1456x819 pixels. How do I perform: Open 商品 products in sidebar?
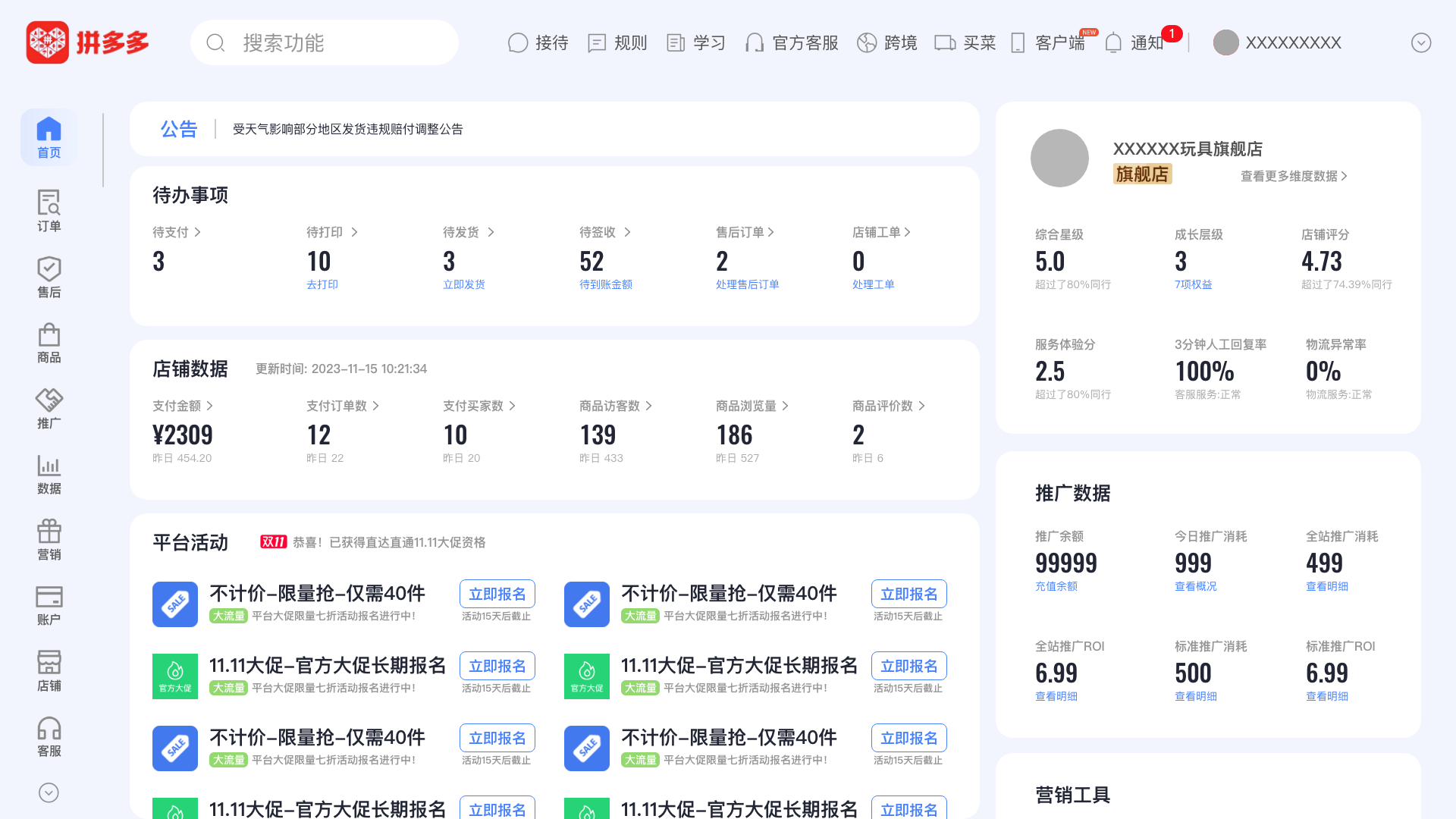tap(49, 343)
